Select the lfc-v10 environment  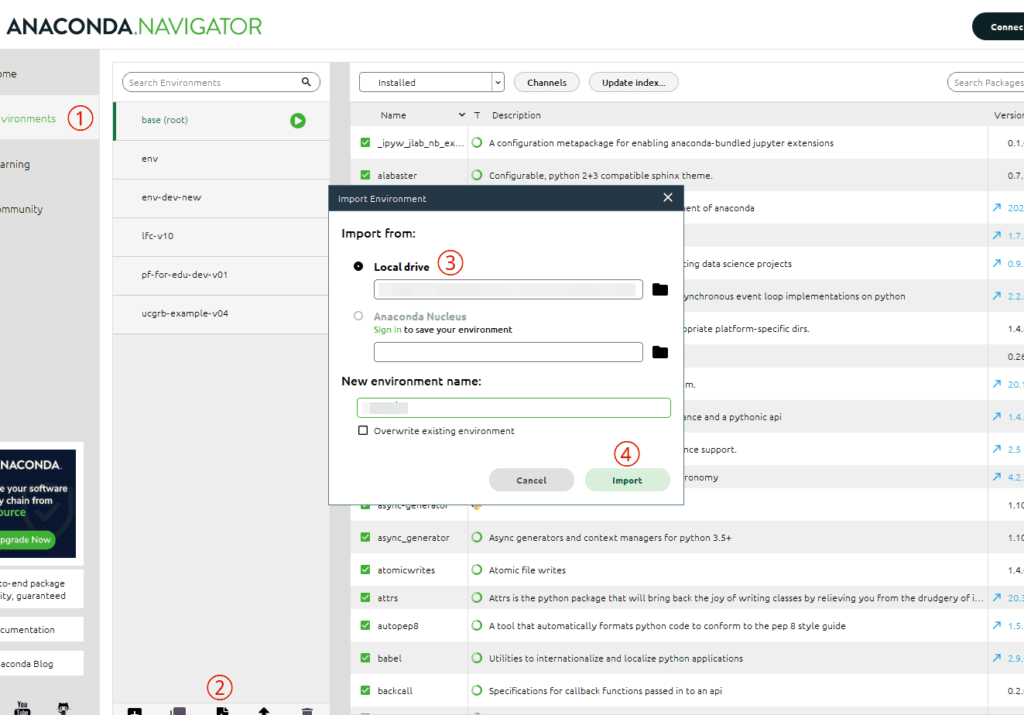point(221,236)
